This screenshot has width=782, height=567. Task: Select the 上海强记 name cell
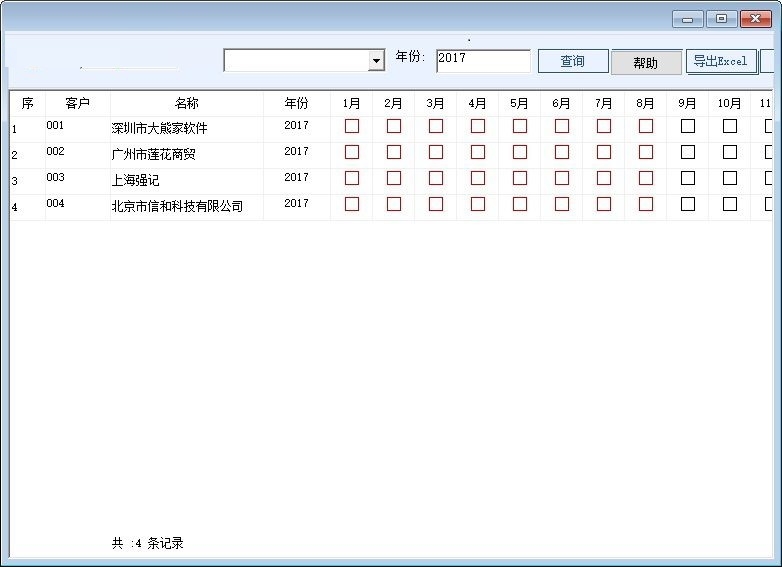(x=187, y=181)
